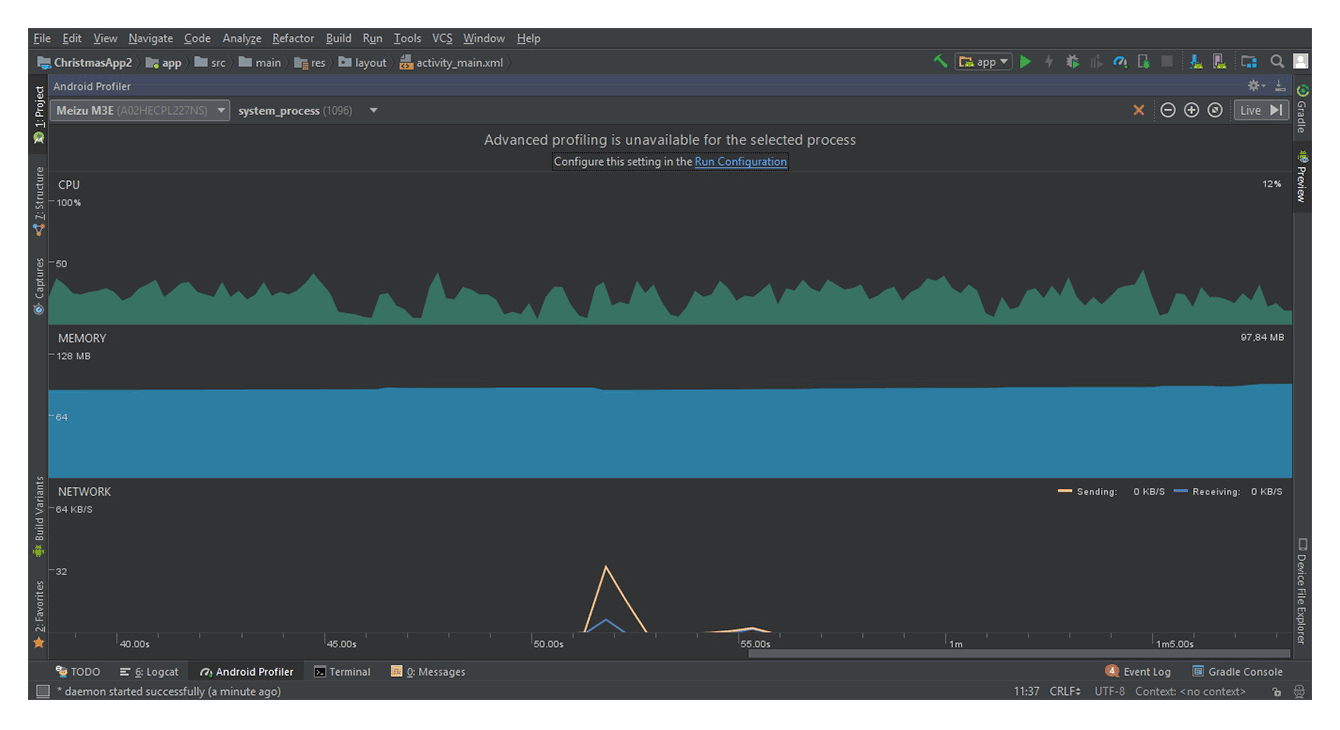Toggle the Live timeline button
The height and width of the screenshot is (730, 1340).
[1260, 110]
